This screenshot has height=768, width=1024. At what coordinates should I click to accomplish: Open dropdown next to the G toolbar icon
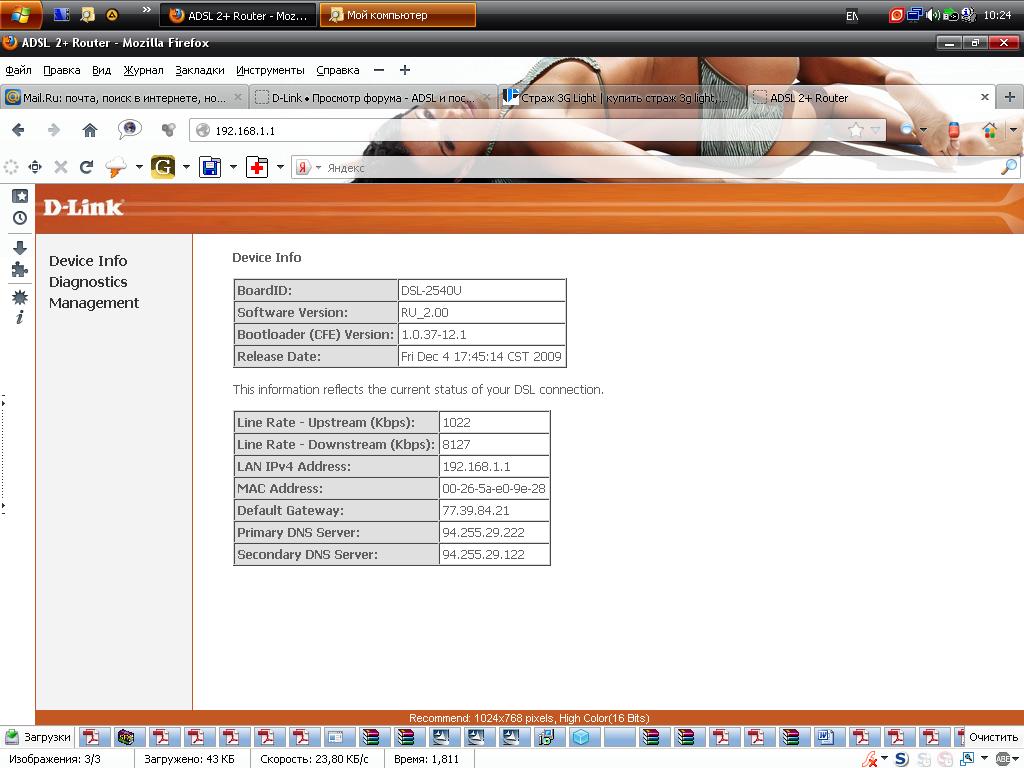(x=186, y=168)
